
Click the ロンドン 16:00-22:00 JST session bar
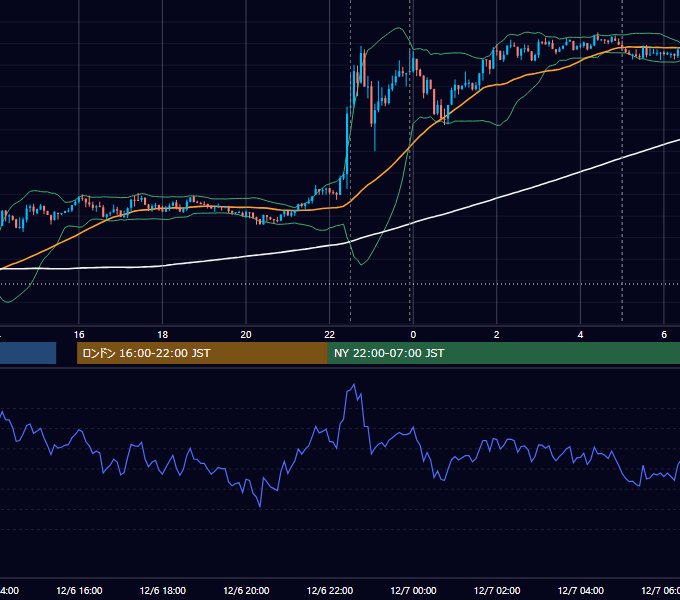202,353
